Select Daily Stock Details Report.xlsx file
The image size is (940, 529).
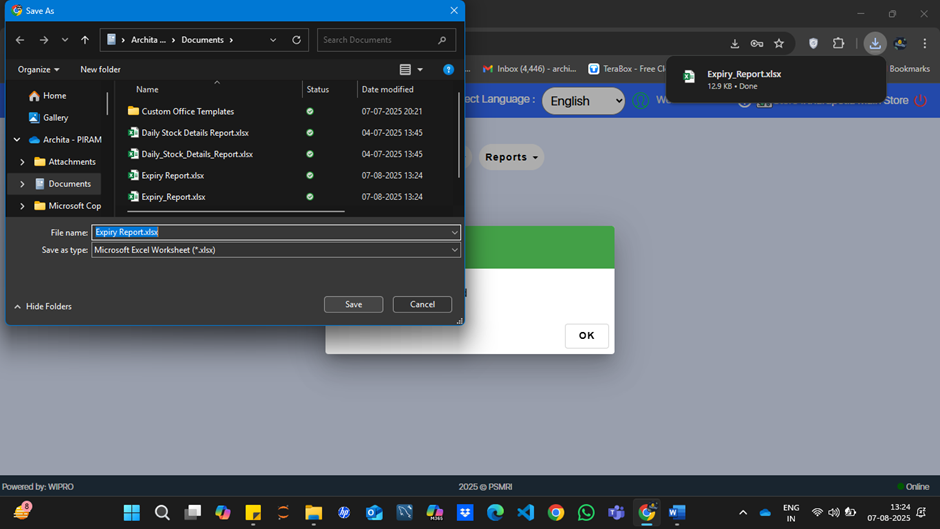tap(195, 133)
